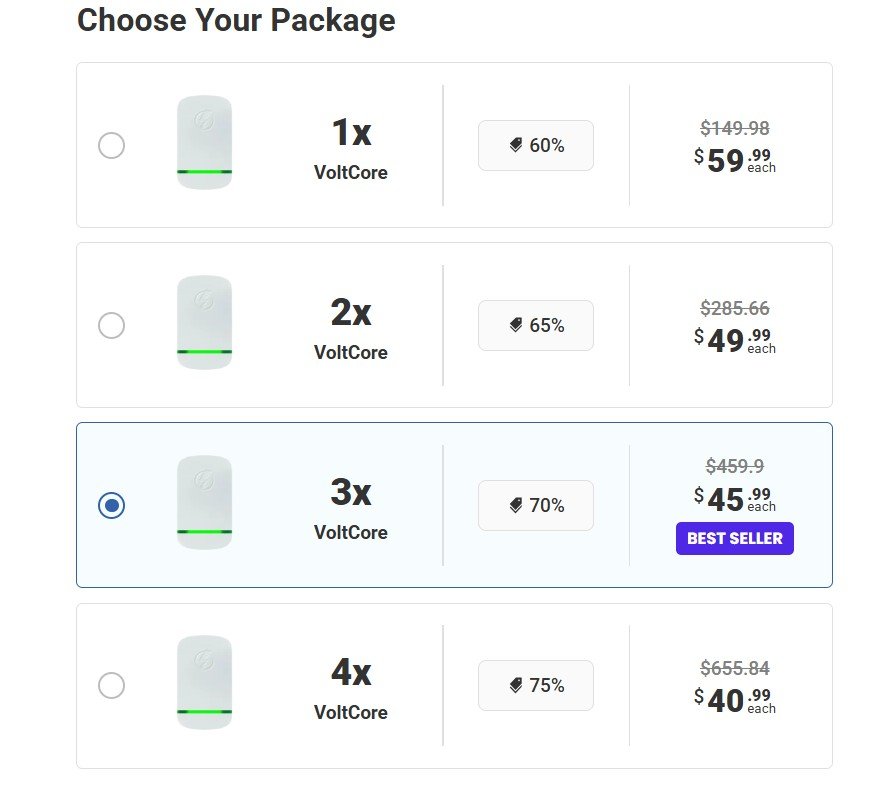Screen dimensions: 877x796
Task: Click the $59.99 each price
Action: 734,161
